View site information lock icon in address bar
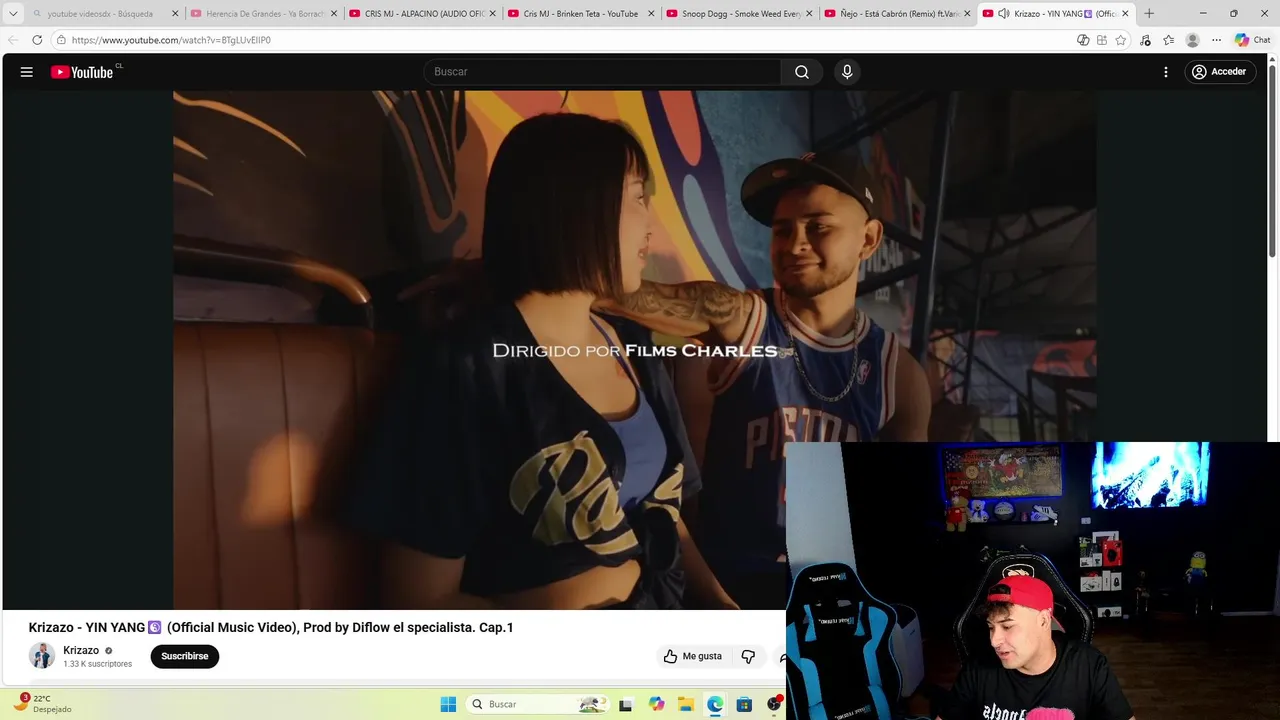Image resolution: width=1280 pixels, height=720 pixels. (61, 40)
